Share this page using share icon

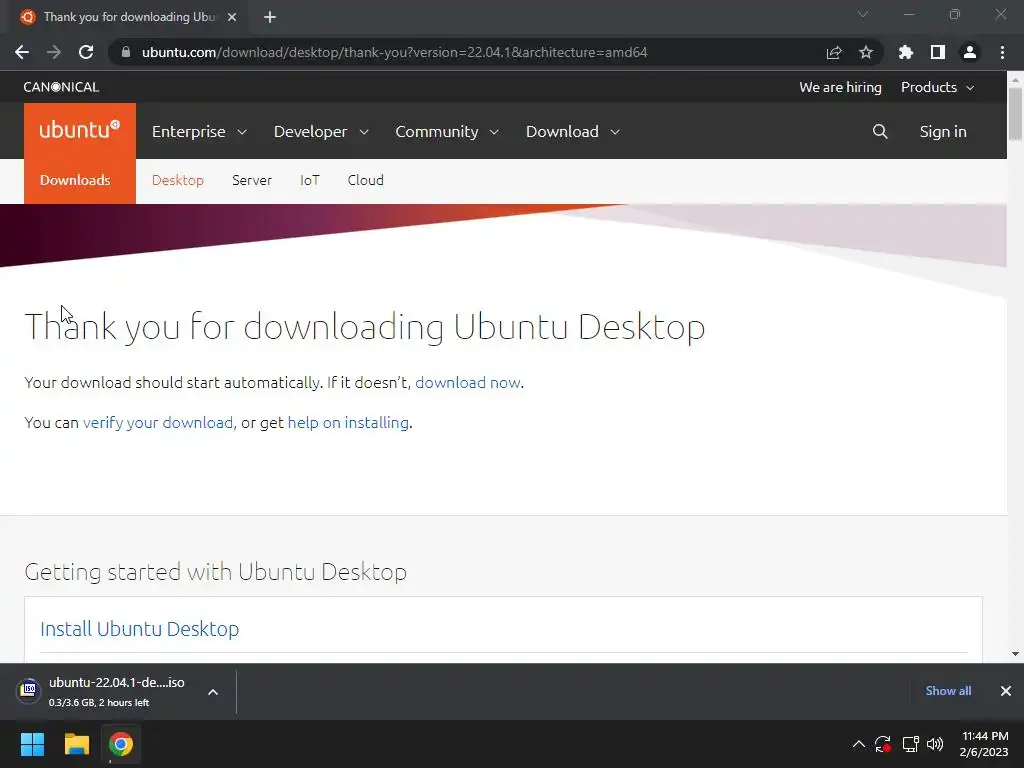point(834,52)
